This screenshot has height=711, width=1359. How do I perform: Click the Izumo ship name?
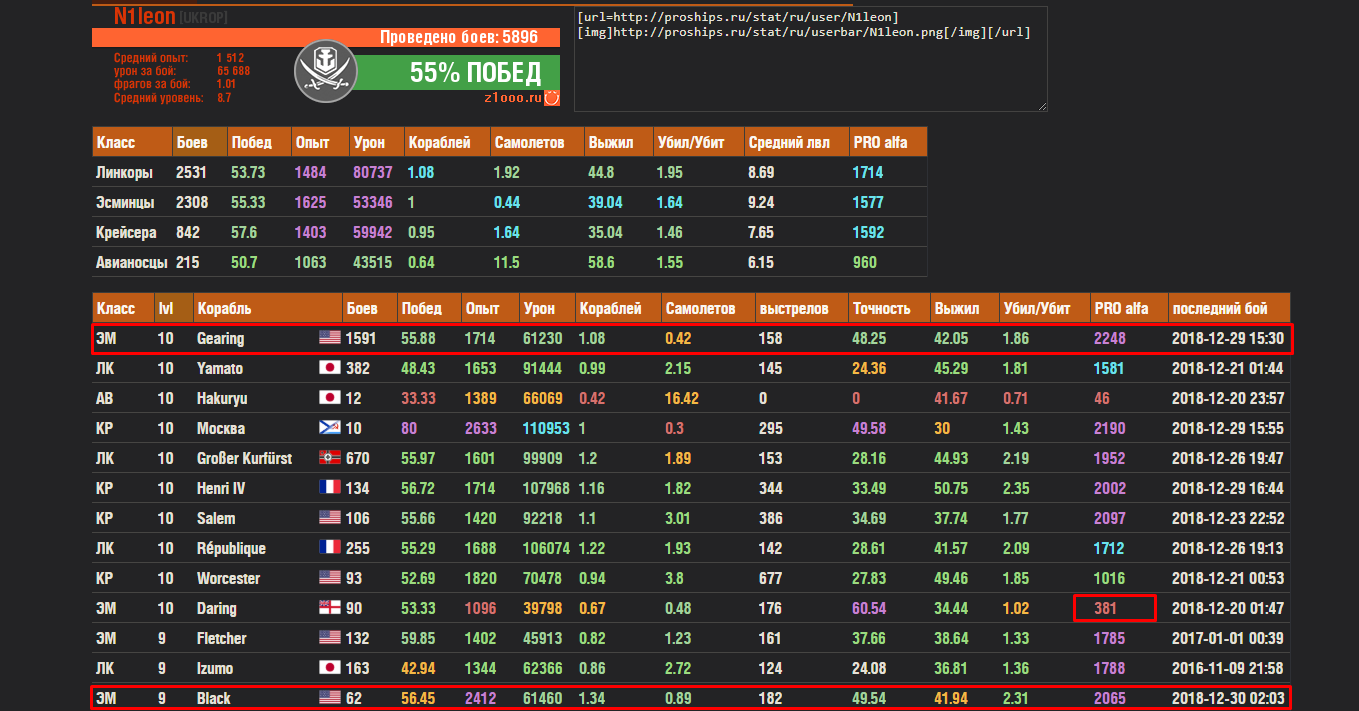[x=217, y=668]
